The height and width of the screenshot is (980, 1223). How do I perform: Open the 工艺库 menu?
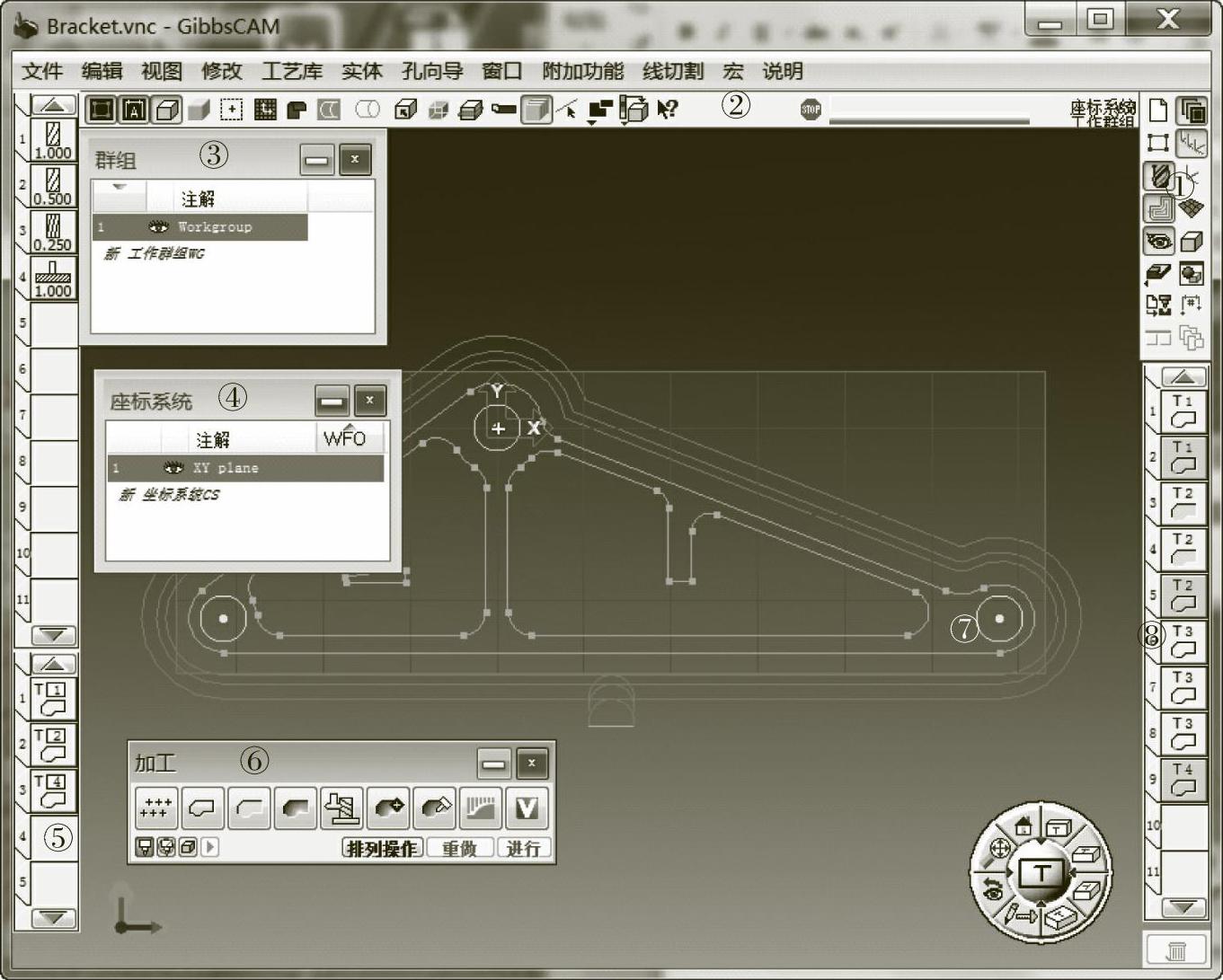point(292,72)
